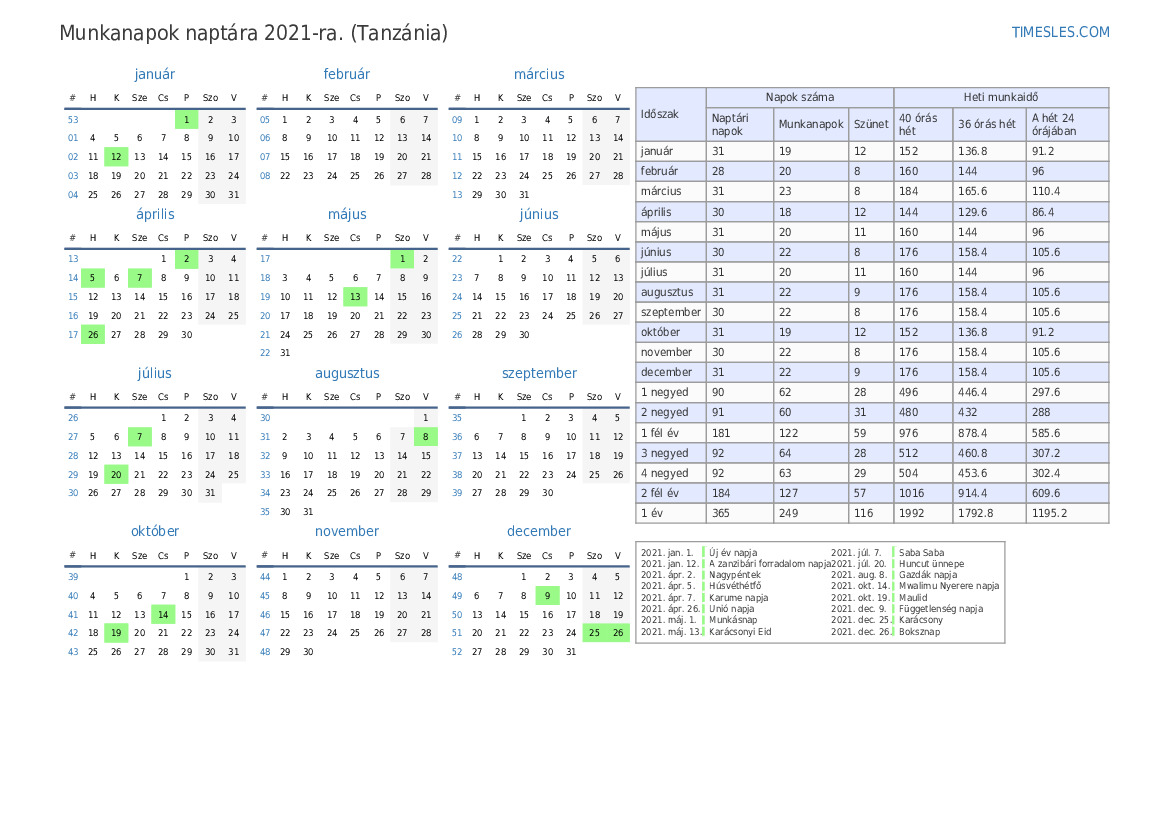This screenshot has height=827, width=1169.
Task: Click week number 53 in January
Action: (73, 120)
